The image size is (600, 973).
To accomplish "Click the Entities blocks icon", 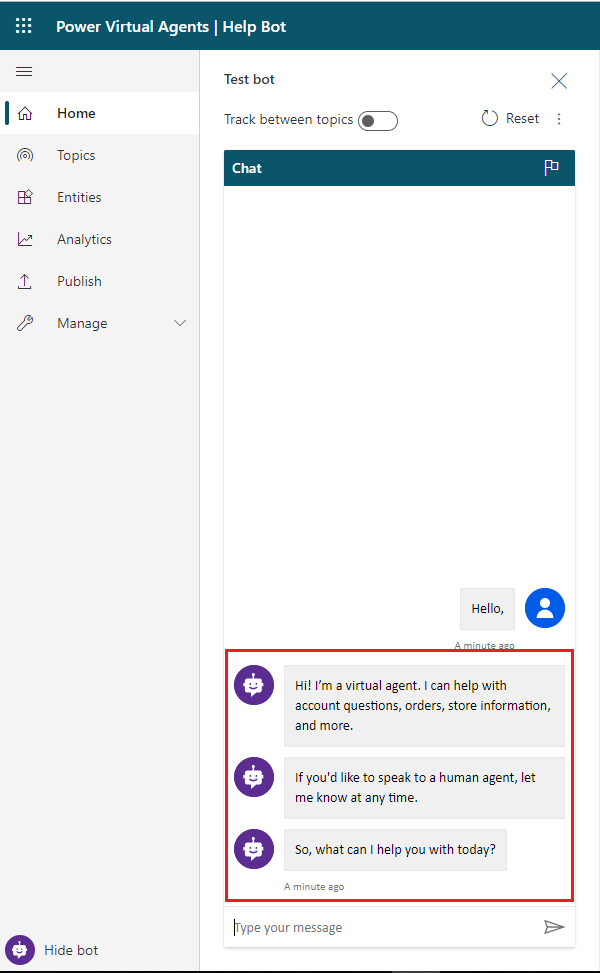I will [x=25, y=197].
